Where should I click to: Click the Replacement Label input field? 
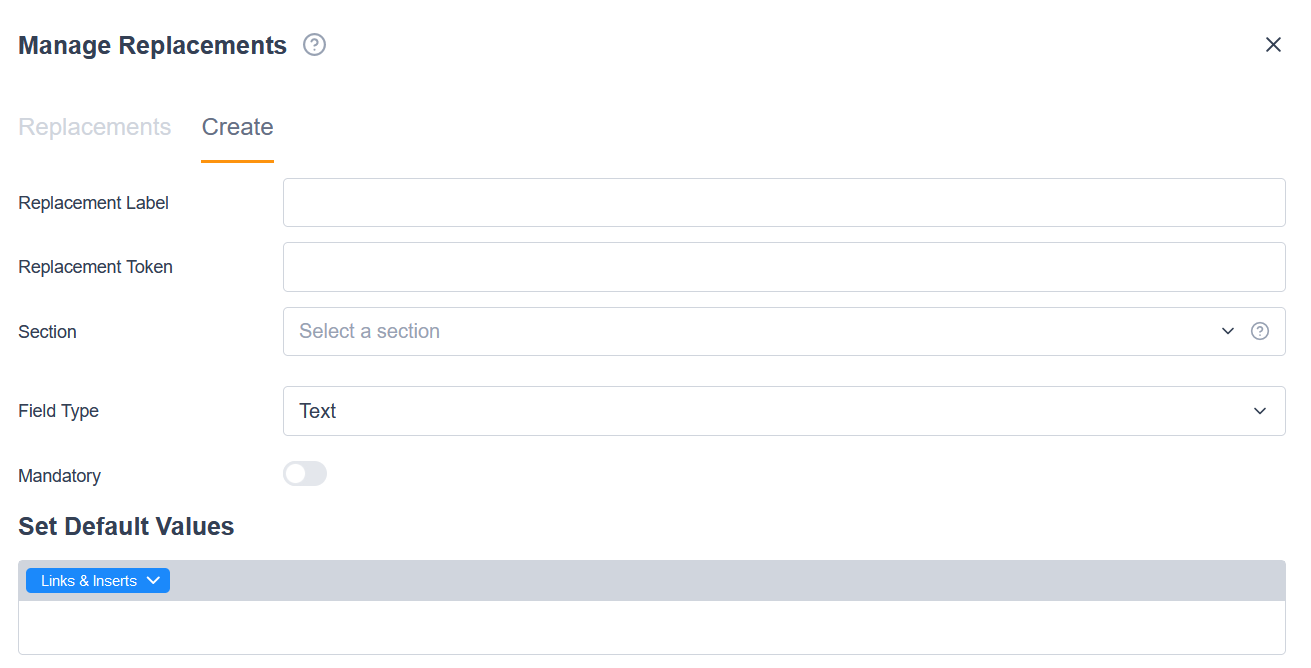pos(783,203)
